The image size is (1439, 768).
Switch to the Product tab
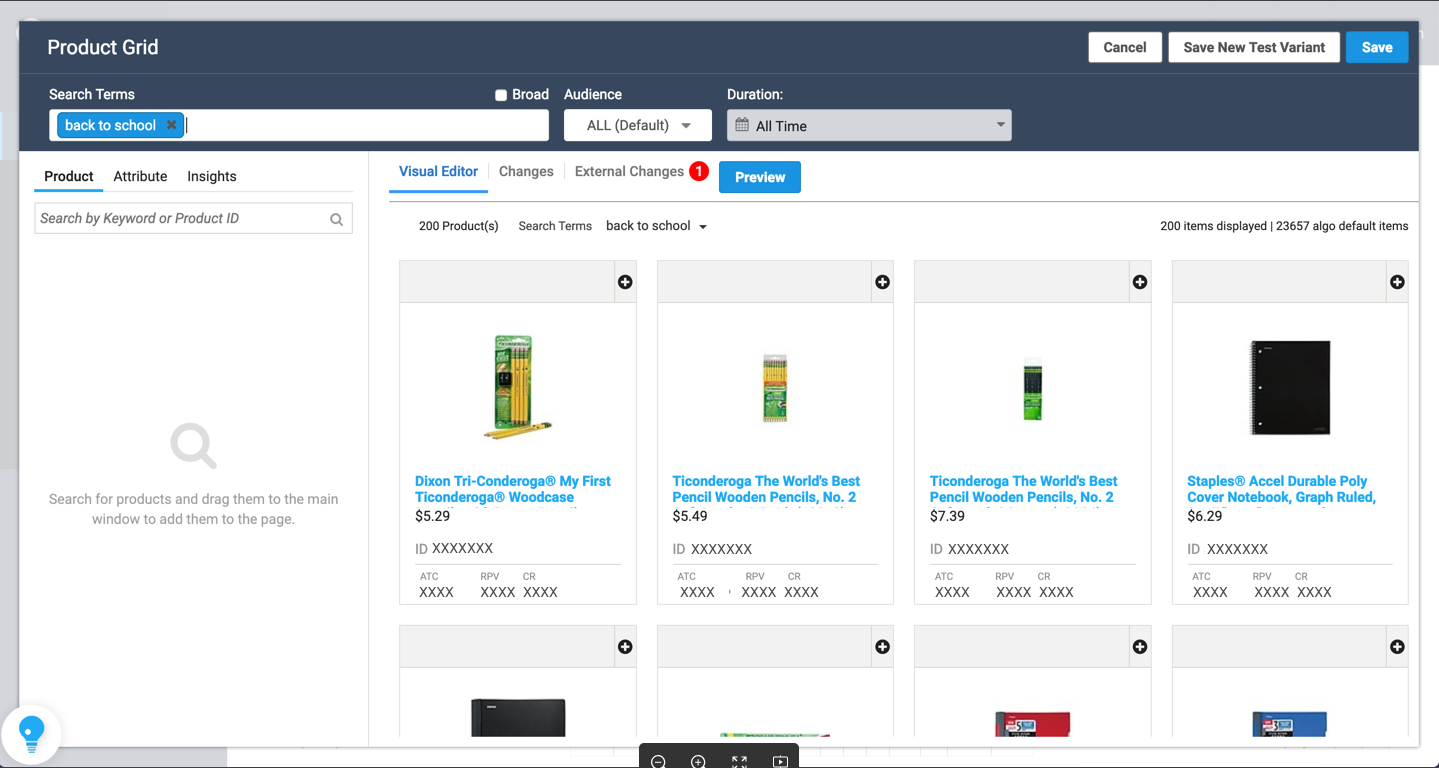tap(69, 176)
